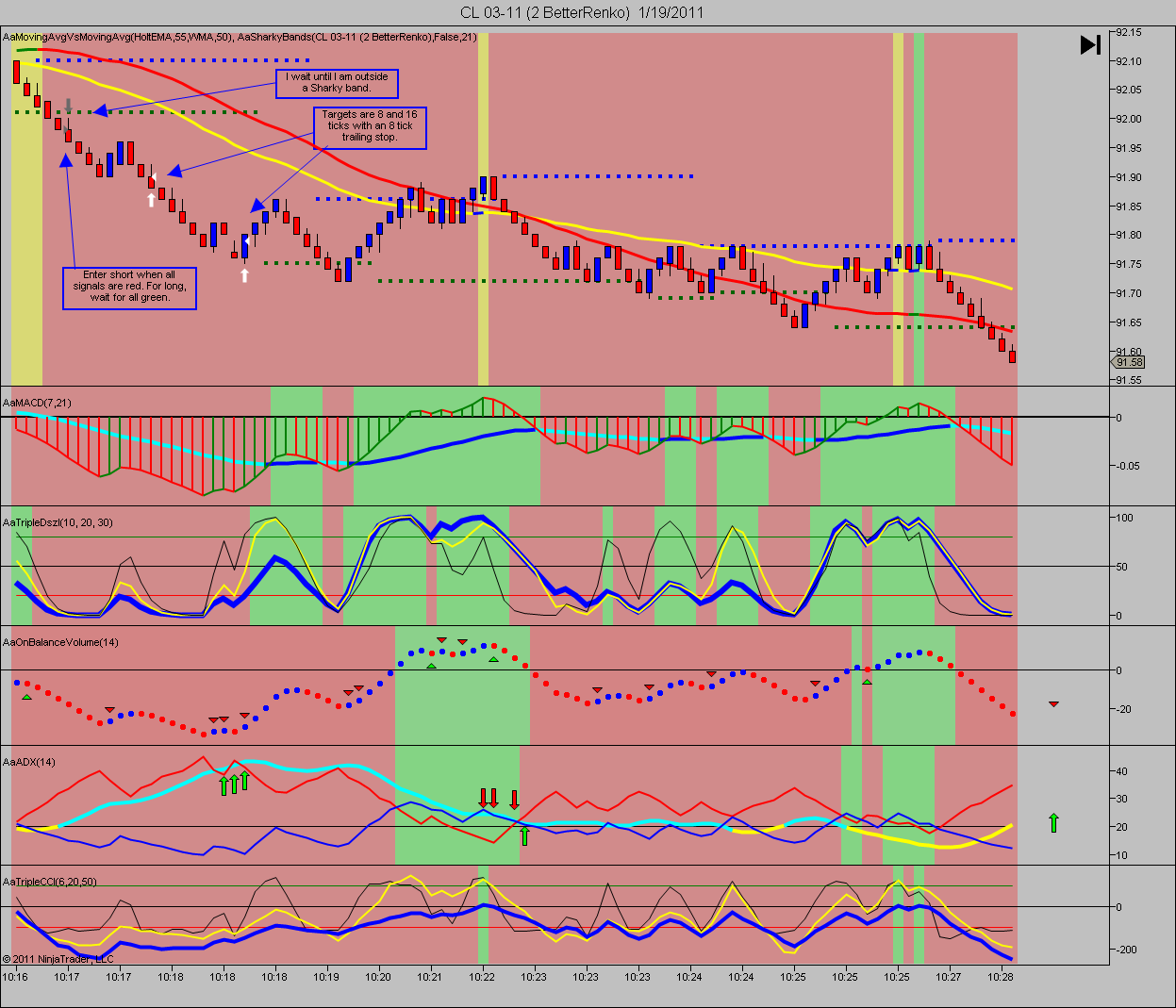Select the 'Targets are 8 and 16 ticks' note
Image resolution: width=1176 pixels, height=1008 pixels.
point(370,127)
